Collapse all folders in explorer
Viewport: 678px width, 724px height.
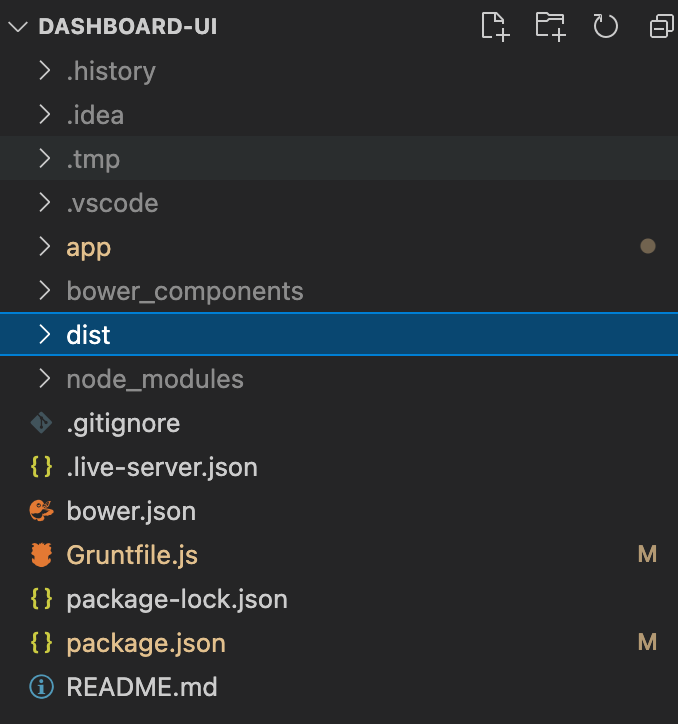click(x=661, y=27)
